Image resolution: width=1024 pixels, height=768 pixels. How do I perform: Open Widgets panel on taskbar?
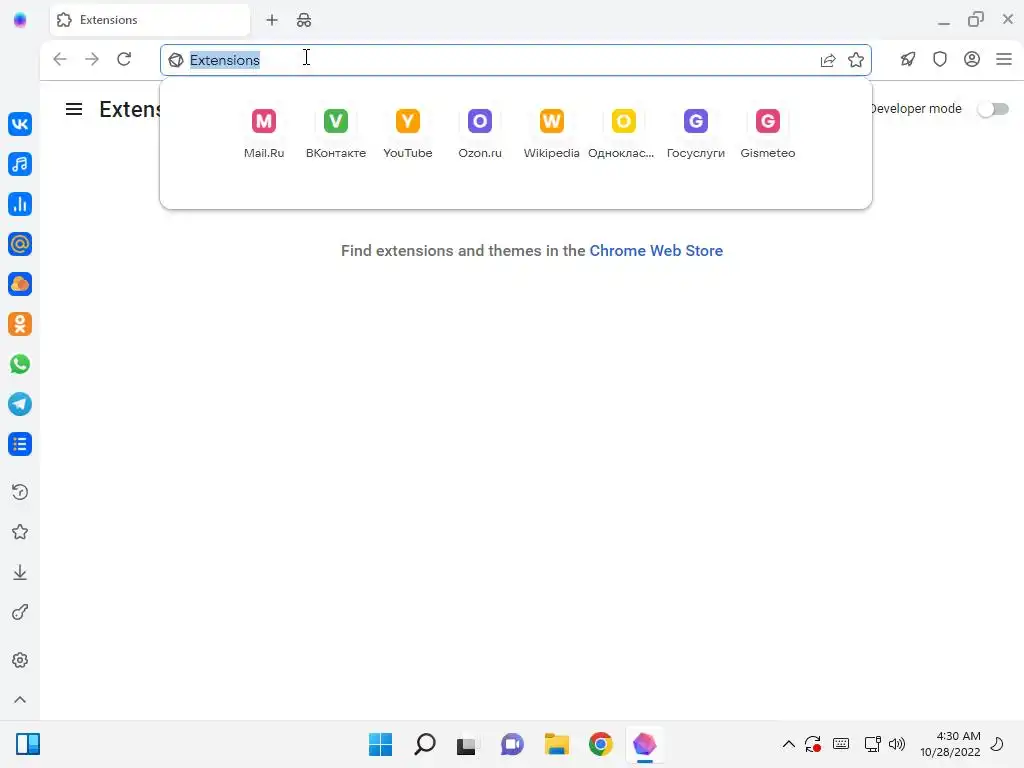[x=28, y=744]
